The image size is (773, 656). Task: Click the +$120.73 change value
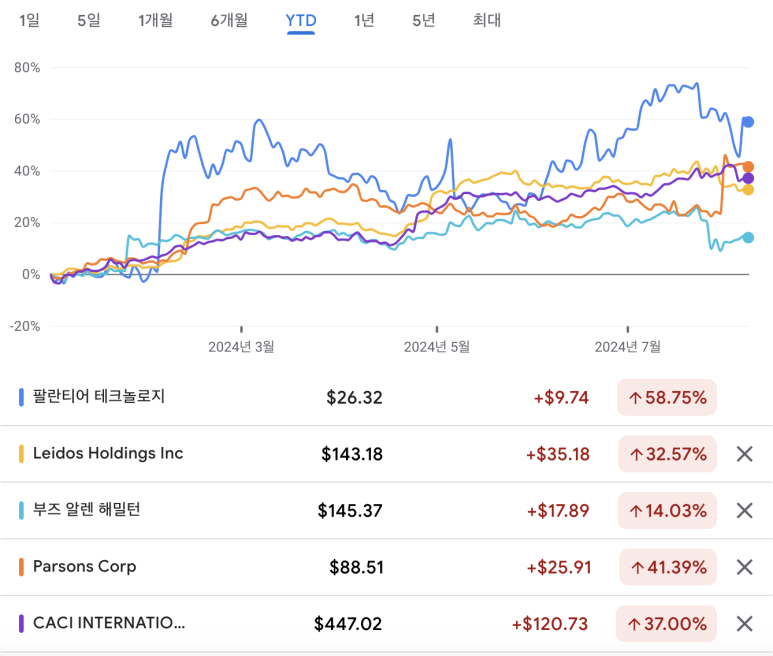pos(550,624)
